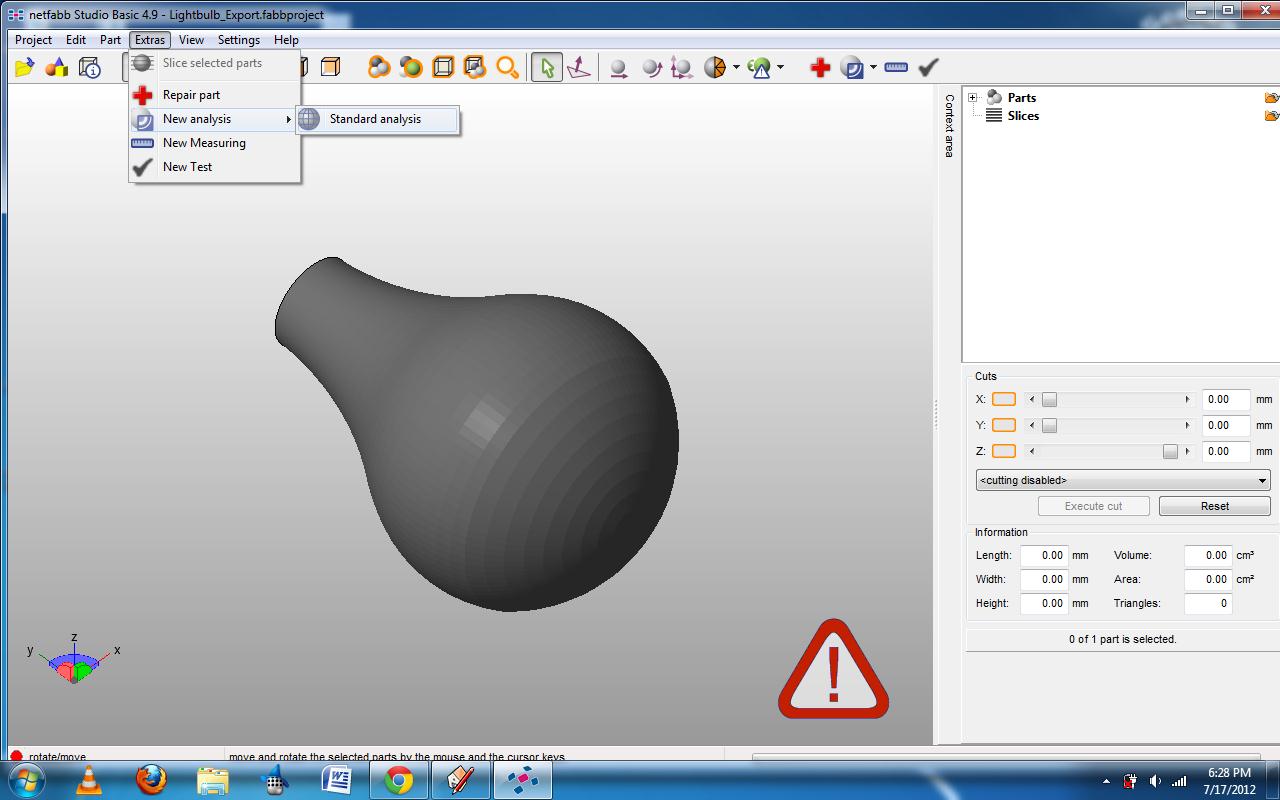Expand the Parts tree node

pyautogui.click(x=972, y=97)
